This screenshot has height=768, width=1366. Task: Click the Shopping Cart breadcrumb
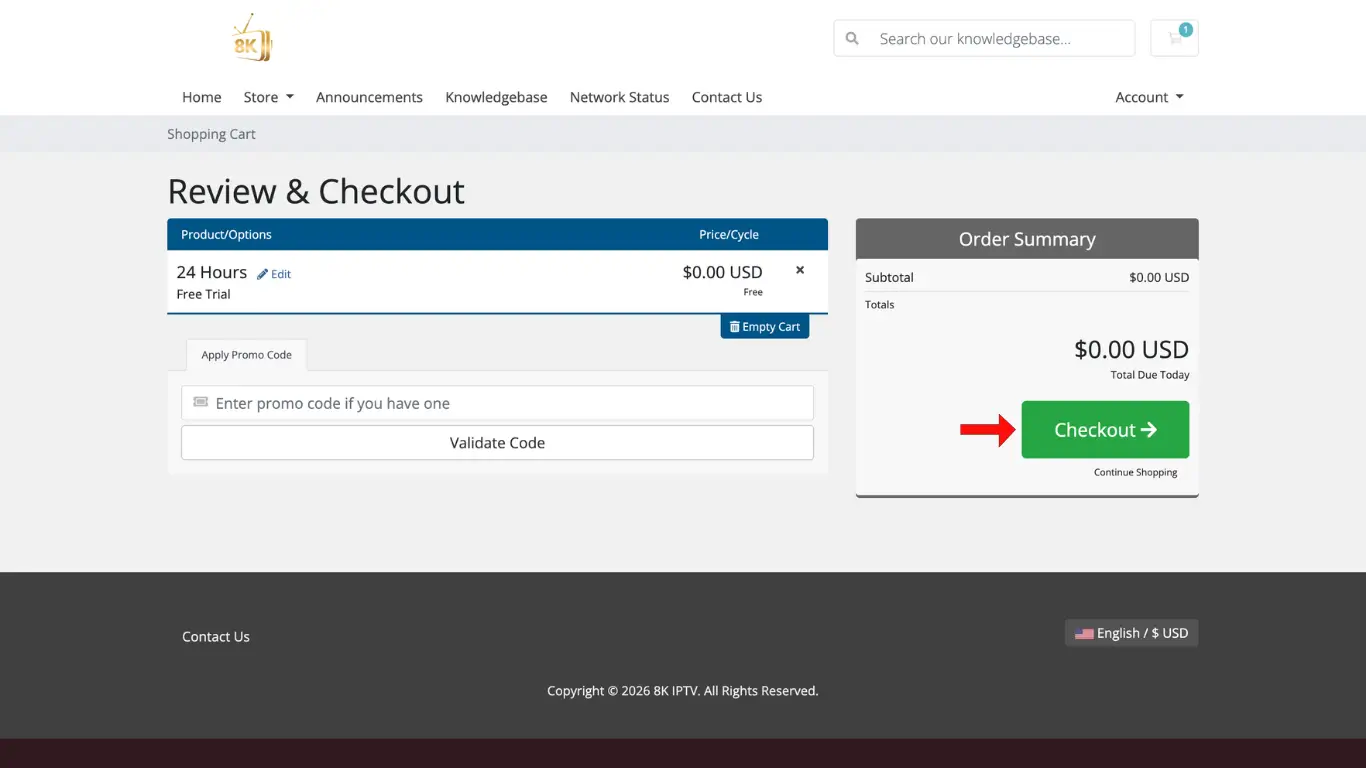pos(211,134)
